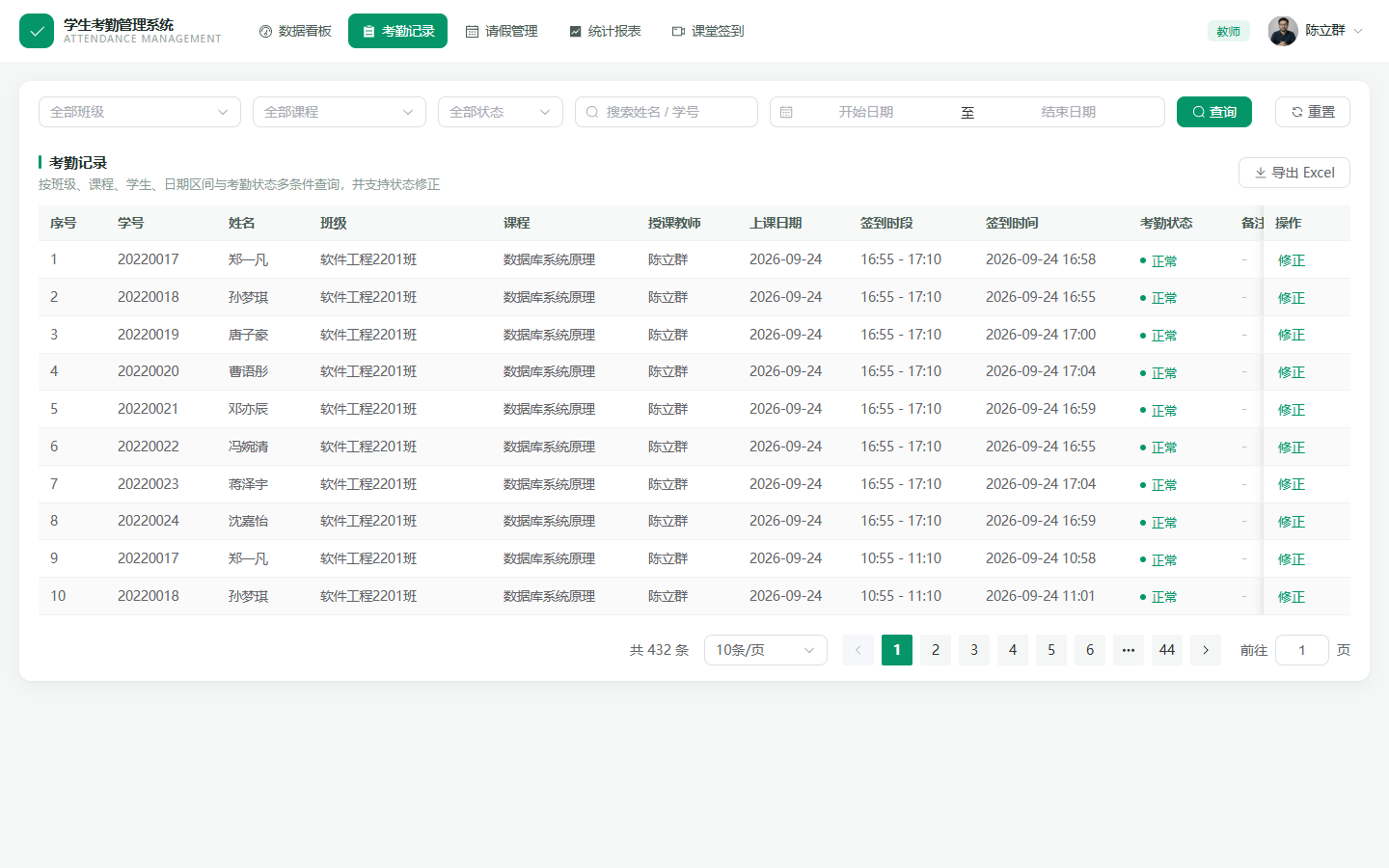Go to next page arrow in pagination
Image resolution: width=1389 pixels, height=868 pixels.
(x=1206, y=650)
